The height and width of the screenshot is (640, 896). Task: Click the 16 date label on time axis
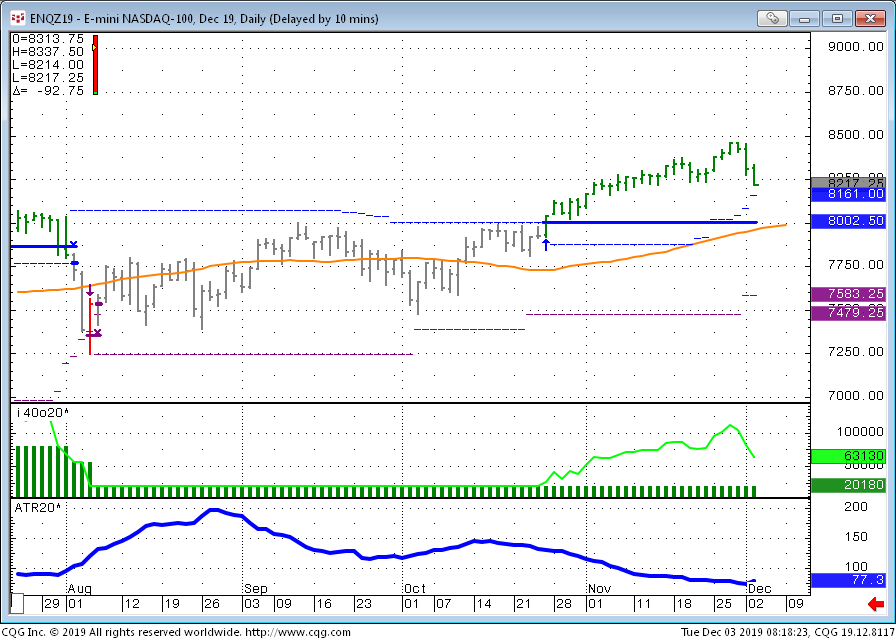pyautogui.click(x=323, y=603)
